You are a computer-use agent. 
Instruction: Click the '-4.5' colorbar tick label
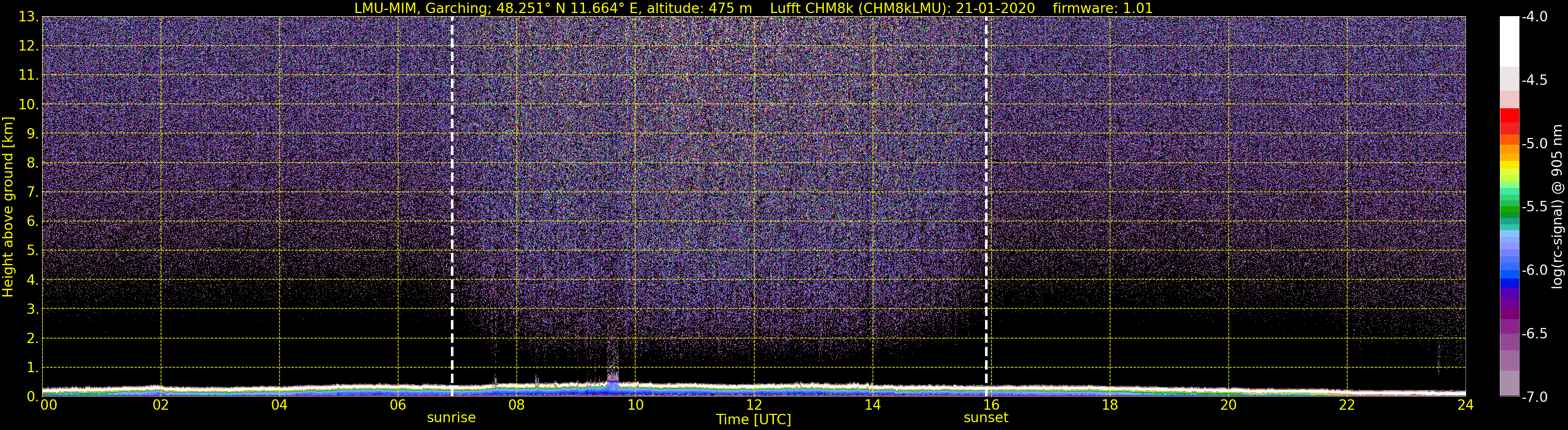tap(1535, 80)
